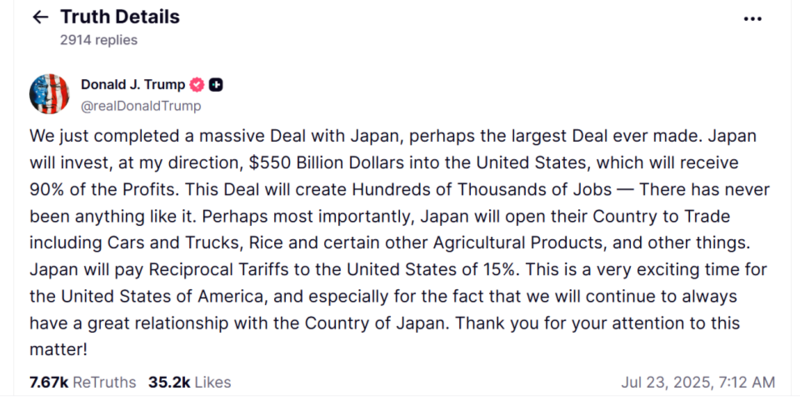The width and height of the screenshot is (800, 401).
Task: Open the American flag profile avatar
Action: pyautogui.click(x=49, y=94)
